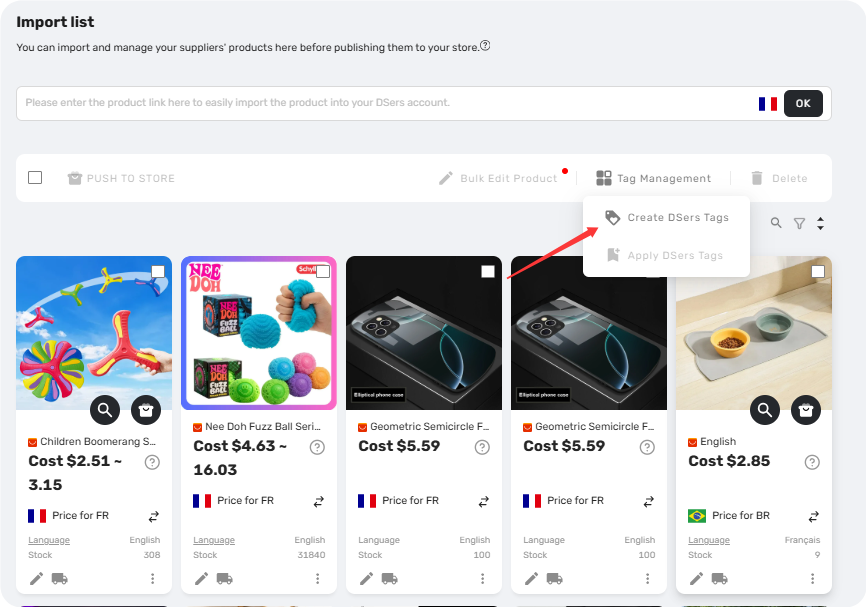This screenshot has width=866, height=607.
Task: Click Bulk Edit Product
Action: tap(498, 178)
